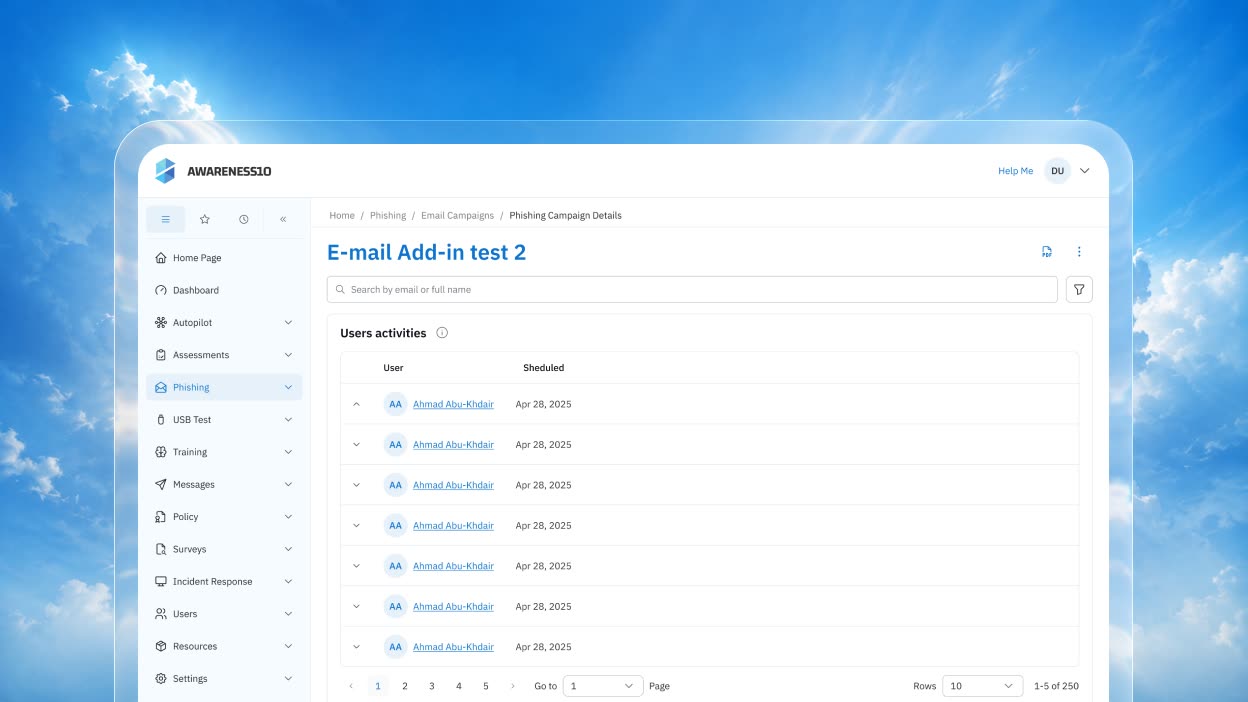Export campaign as PDF icon
1248x702 pixels.
tap(1047, 252)
